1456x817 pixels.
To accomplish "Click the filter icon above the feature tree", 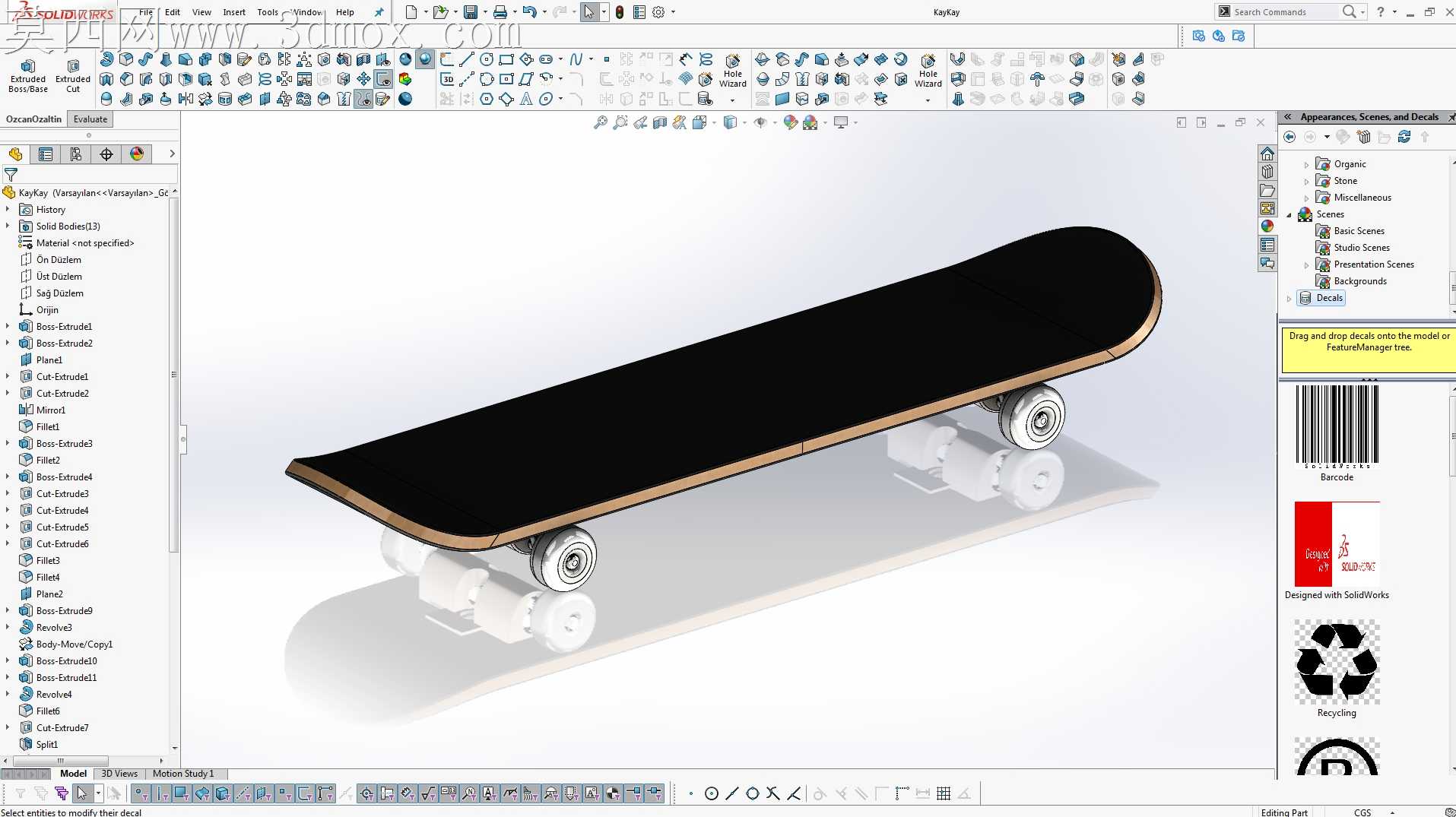I will tap(11, 175).
